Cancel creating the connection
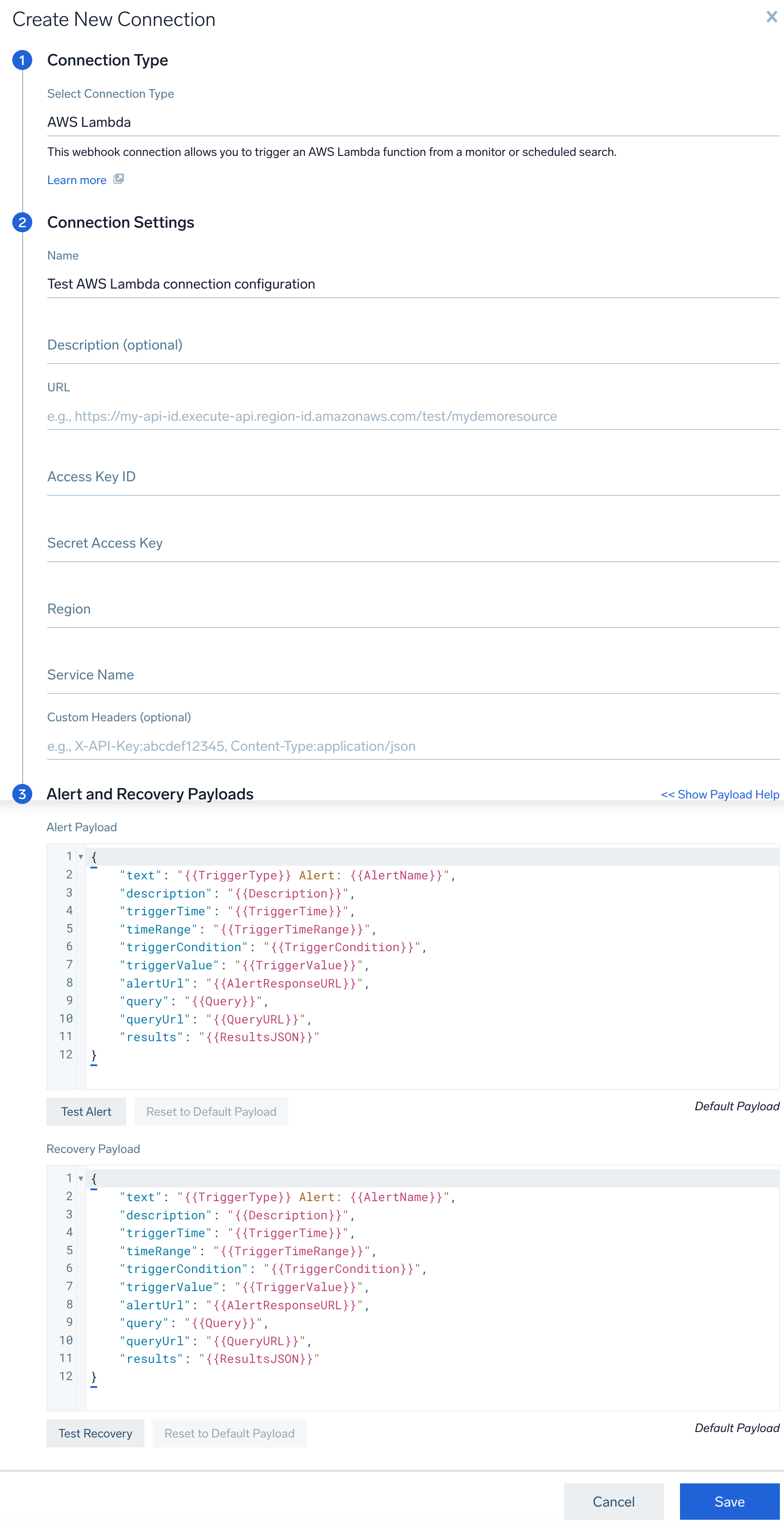 coord(613,1502)
